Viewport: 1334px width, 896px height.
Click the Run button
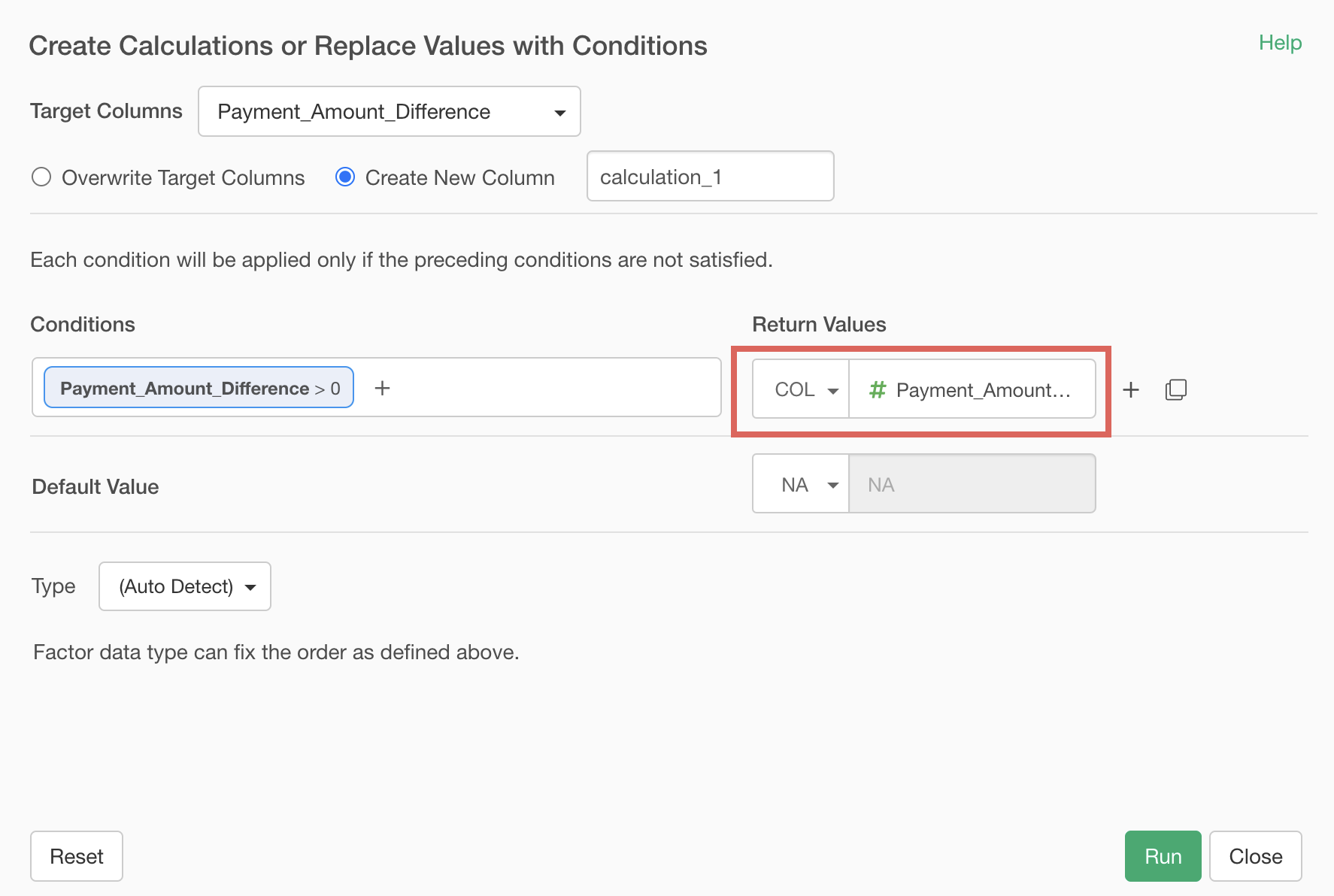(1163, 856)
